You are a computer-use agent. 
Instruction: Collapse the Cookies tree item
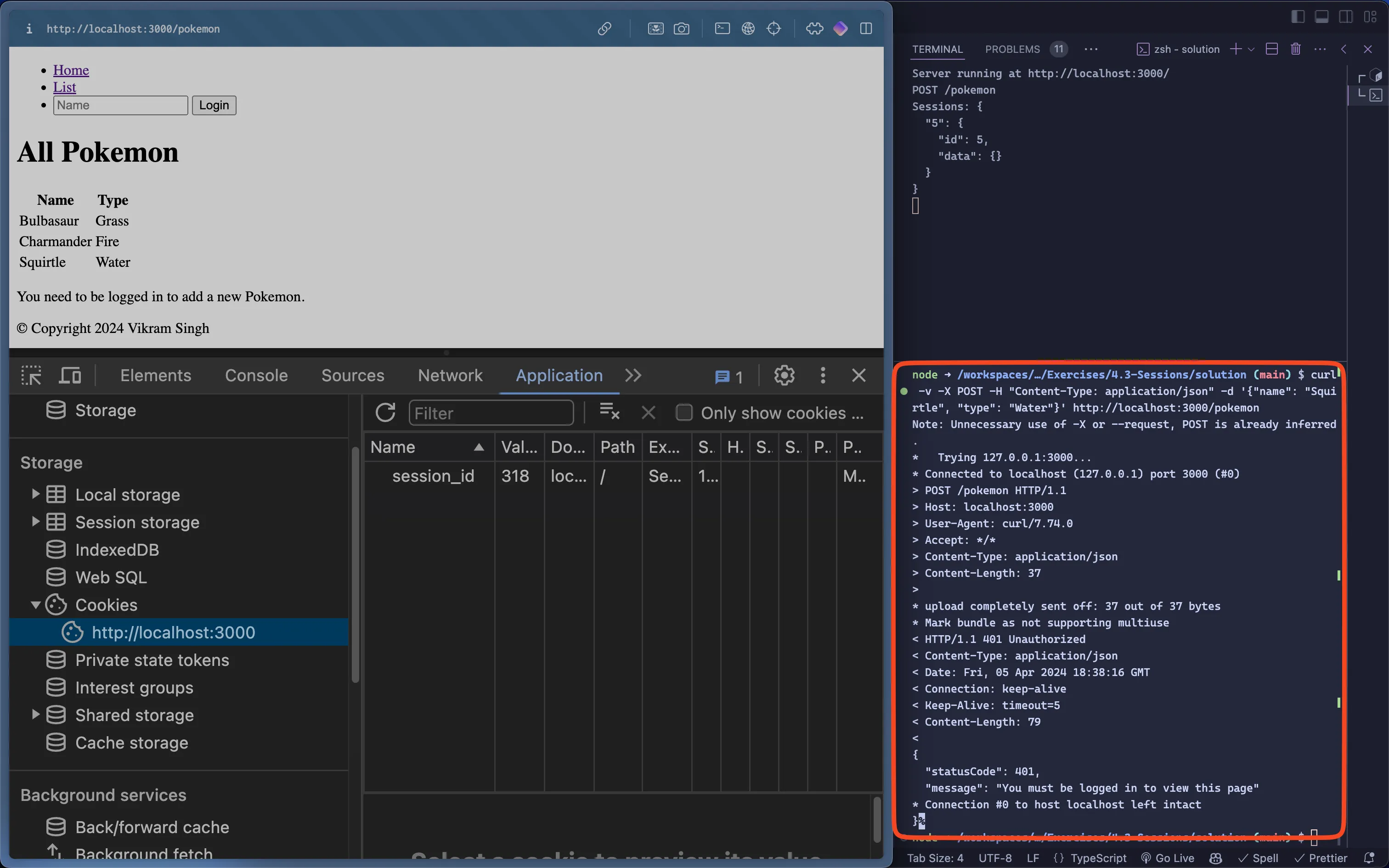[35, 604]
